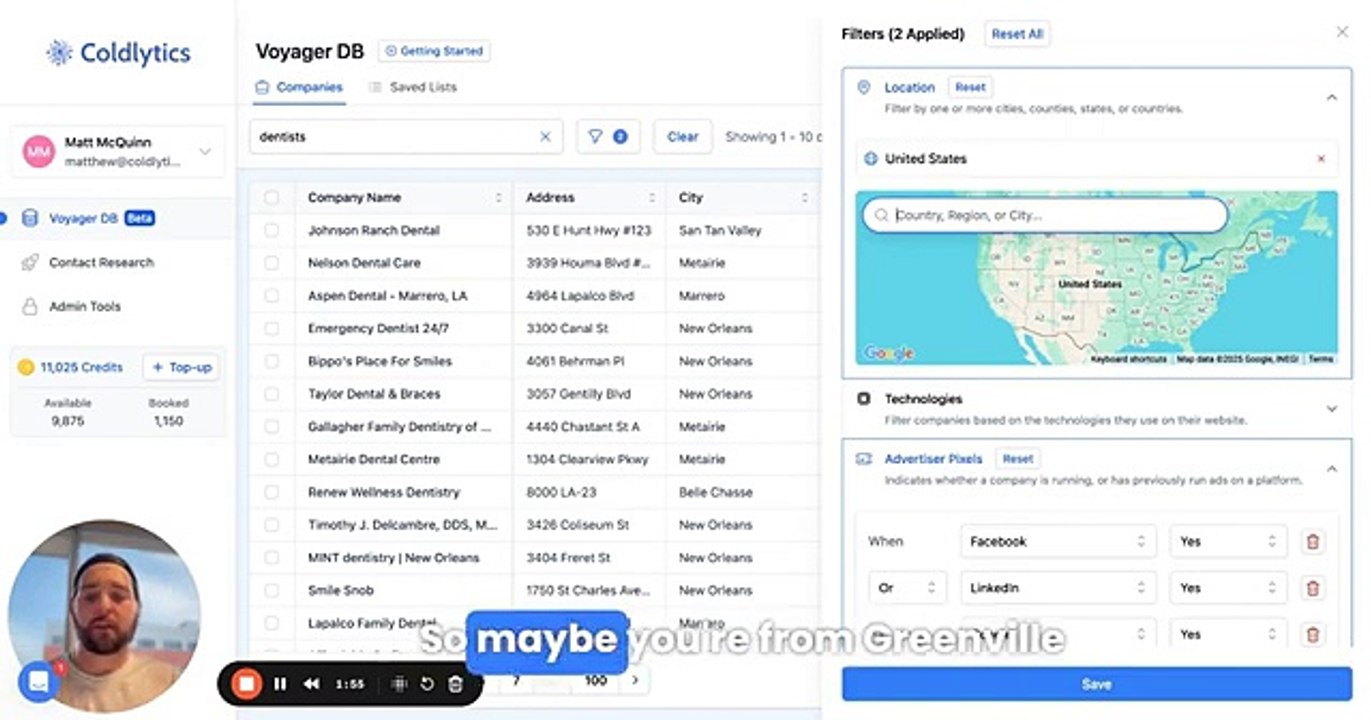
Task: Switch to the Companies tab
Action: [299, 87]
